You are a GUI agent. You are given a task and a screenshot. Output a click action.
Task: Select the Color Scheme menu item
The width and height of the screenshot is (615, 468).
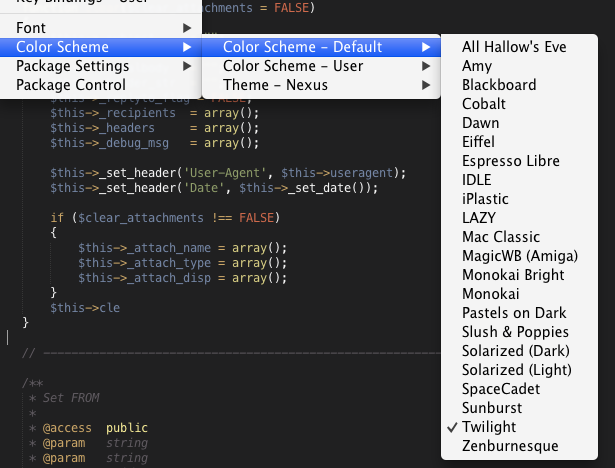point(101,47)
